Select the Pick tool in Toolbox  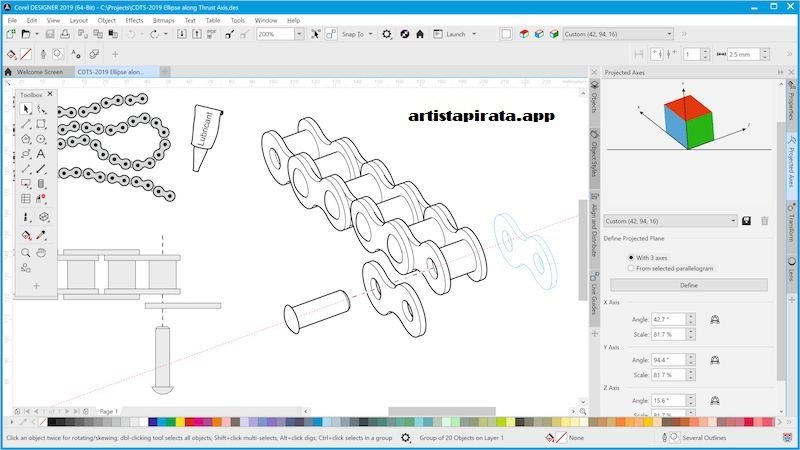[x=26, y=109]
